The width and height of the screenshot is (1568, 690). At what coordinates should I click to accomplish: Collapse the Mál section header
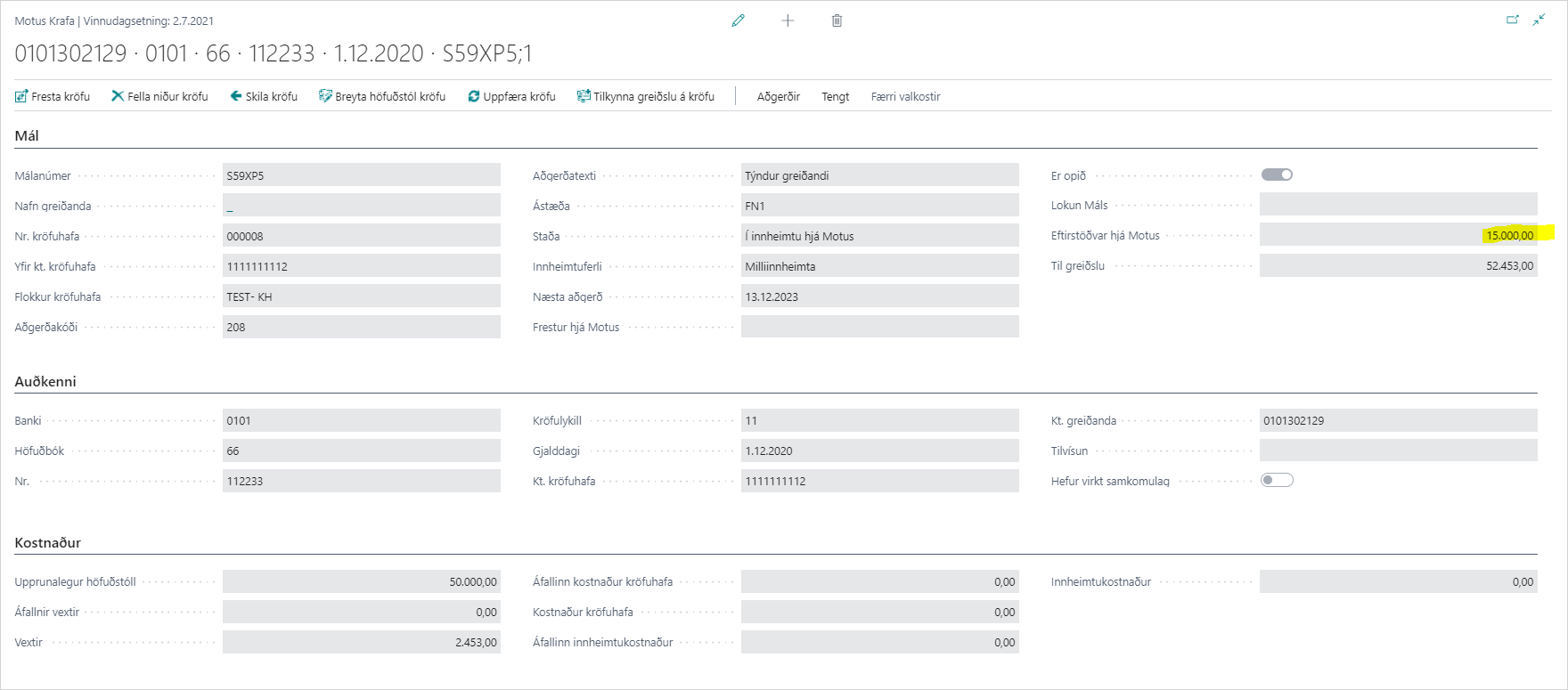pos(27,136)
